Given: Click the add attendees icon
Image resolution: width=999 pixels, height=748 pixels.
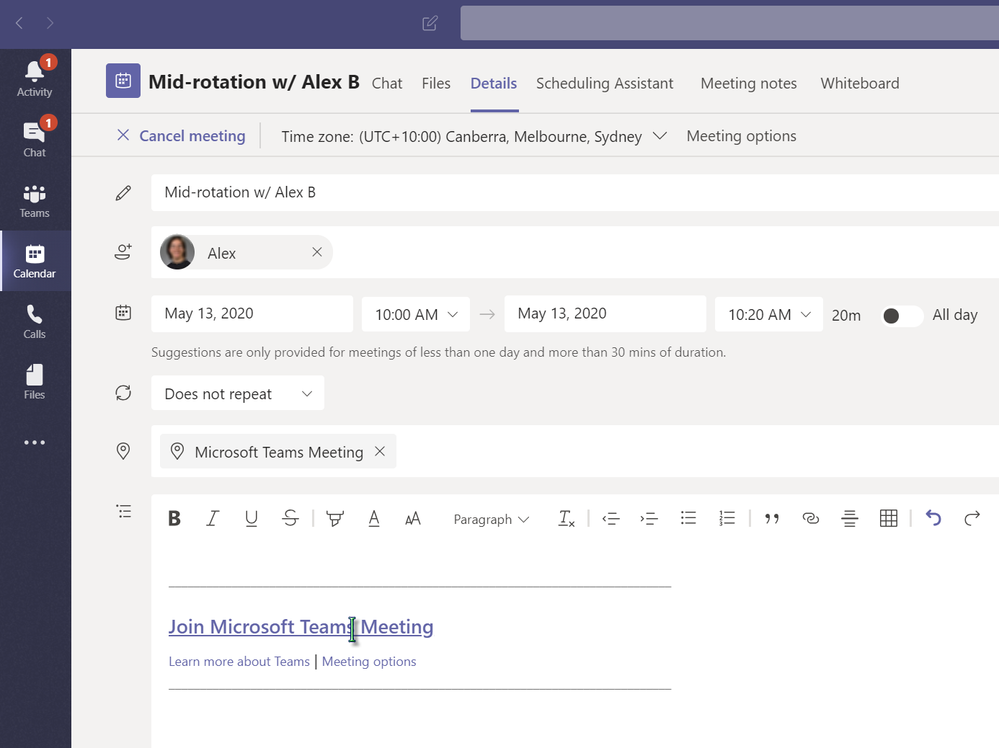Looking at the screenshot, I should coord(123,252).
